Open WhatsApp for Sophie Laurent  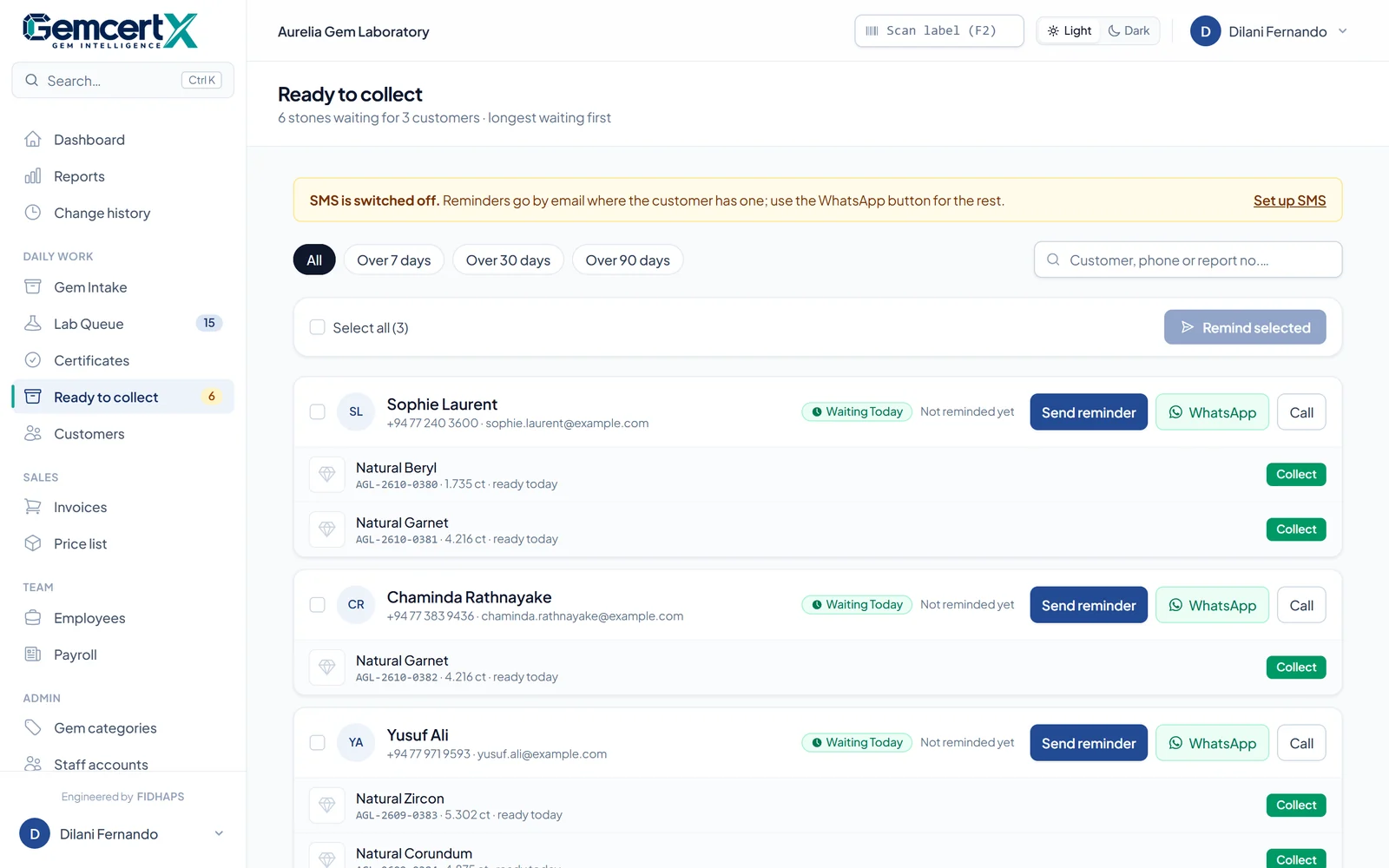point(1212,412)
